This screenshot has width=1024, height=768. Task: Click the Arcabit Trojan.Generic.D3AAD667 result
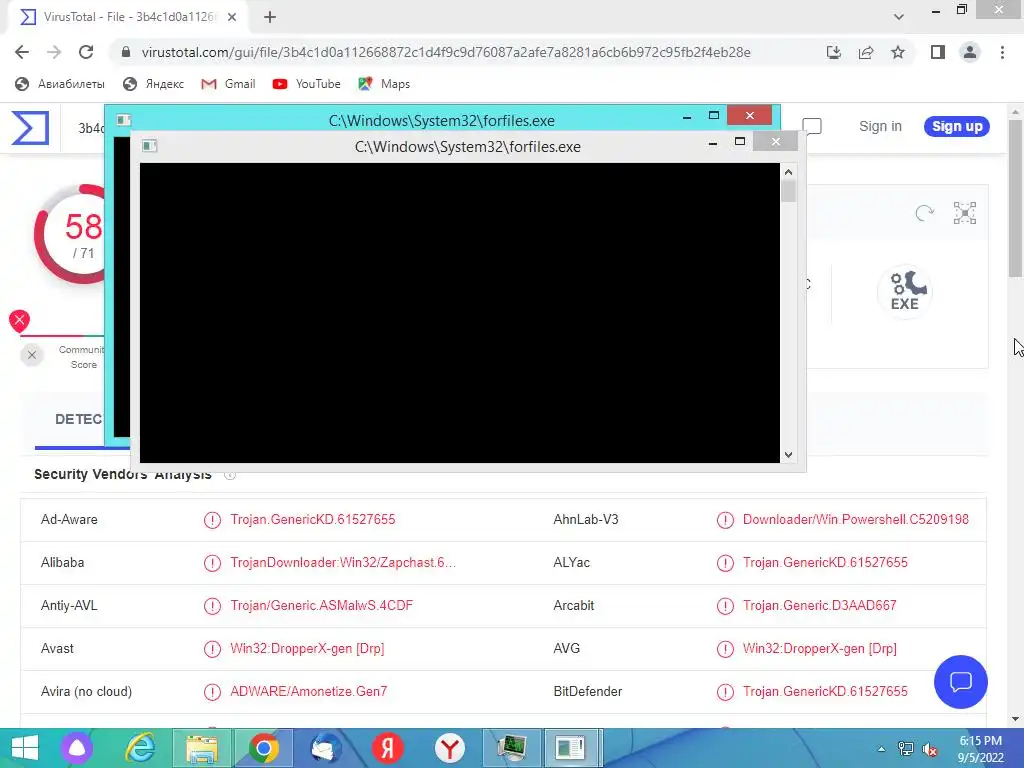820,605
